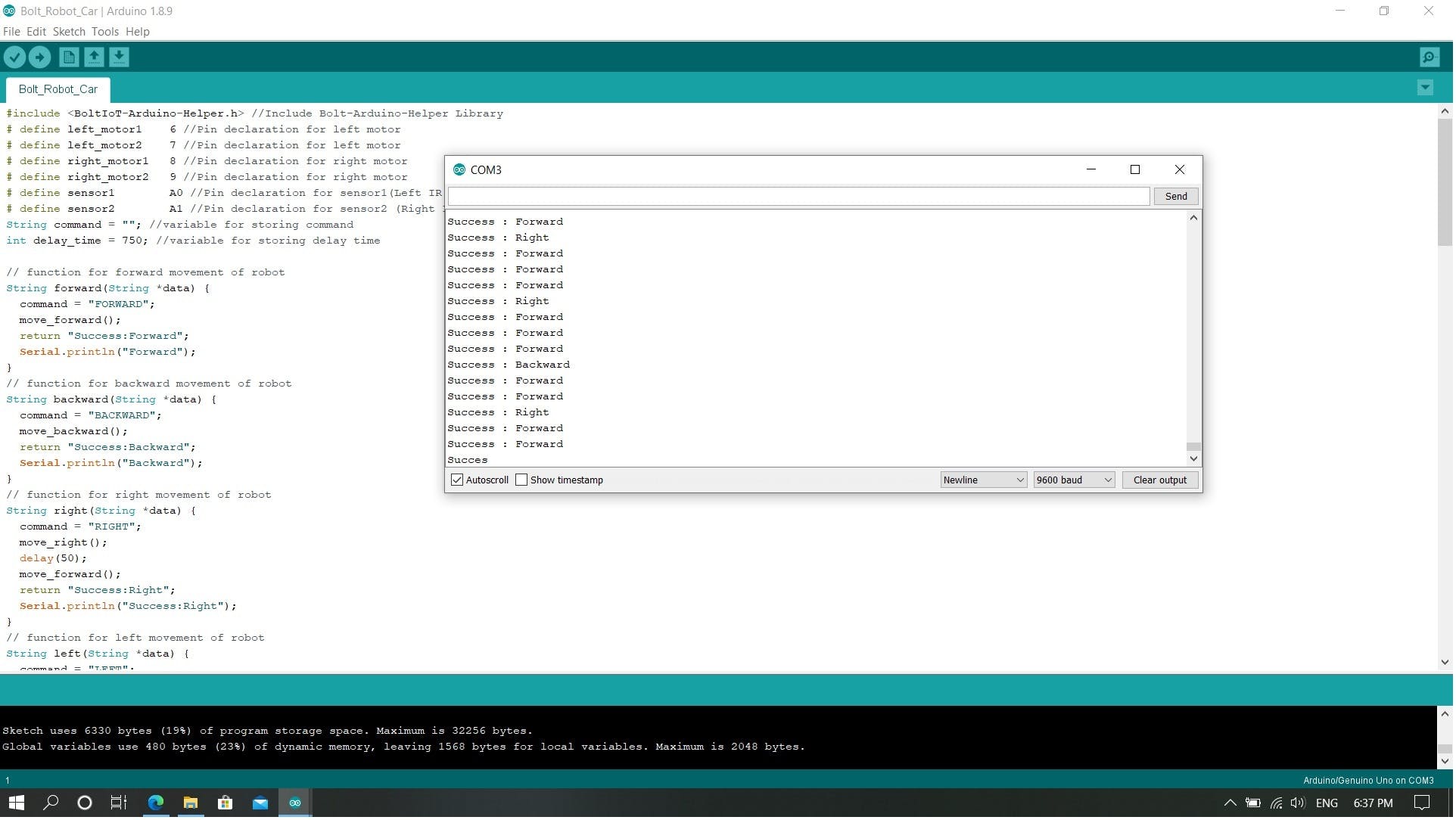Image resolution: width=1456 pixels, height=820 pixels.
Task: Click the ENG language indicator
Action: point(1327,803)
